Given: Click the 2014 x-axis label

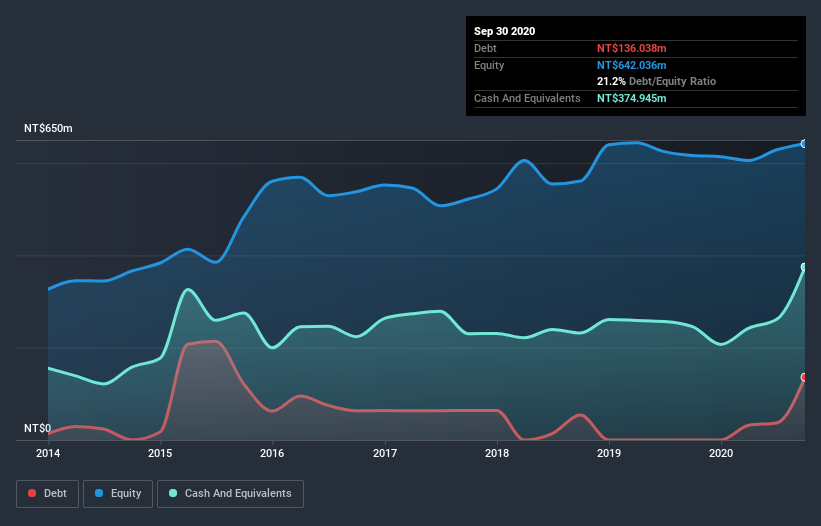Looking at the screenshot, I should 48,453.
